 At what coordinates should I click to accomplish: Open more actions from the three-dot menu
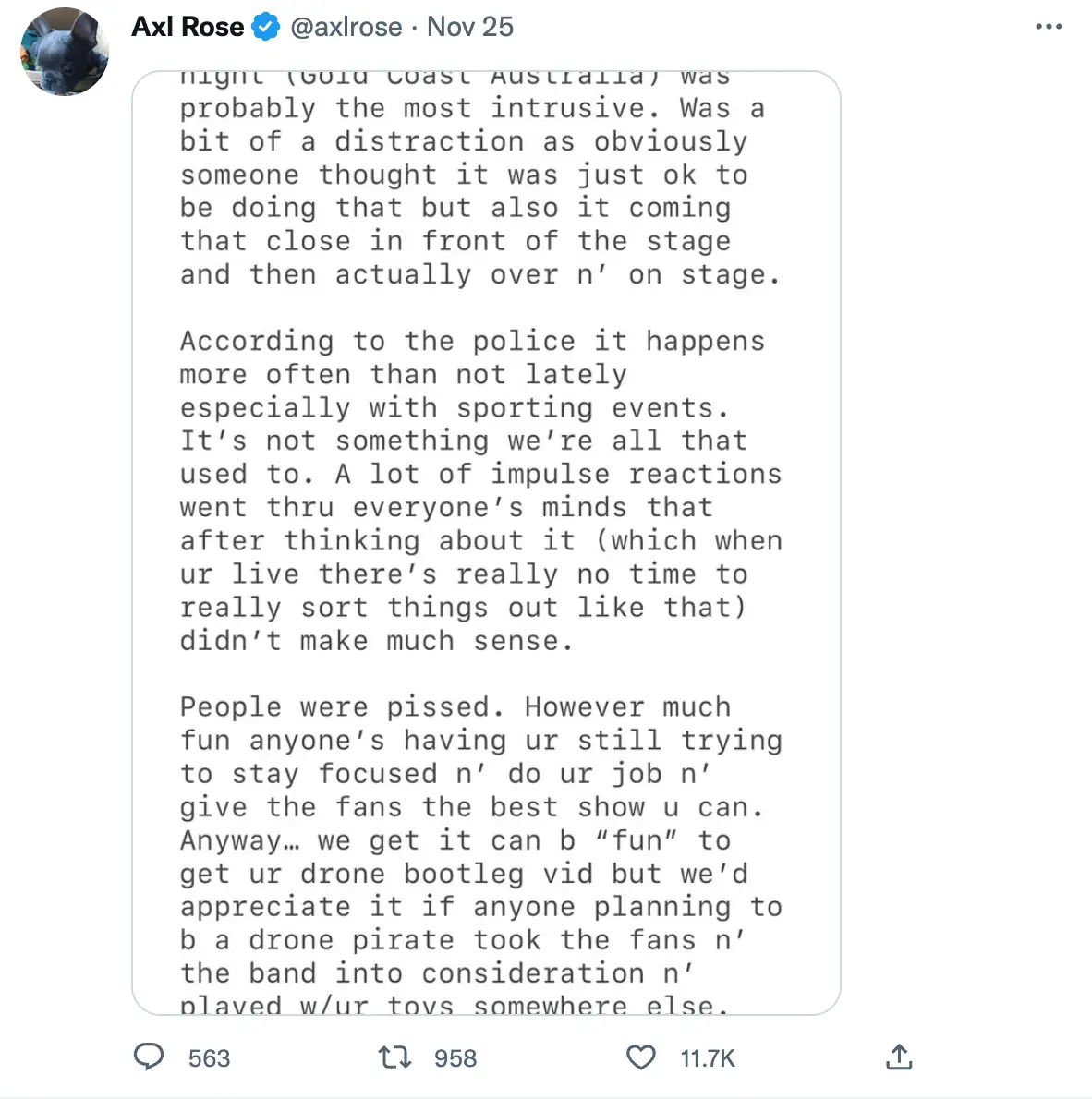point(1048,27)
